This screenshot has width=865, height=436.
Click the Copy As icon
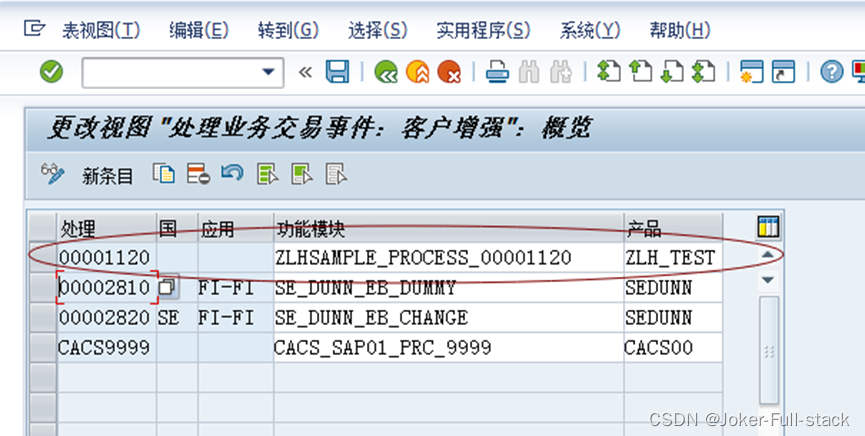[x=164, y=173]
